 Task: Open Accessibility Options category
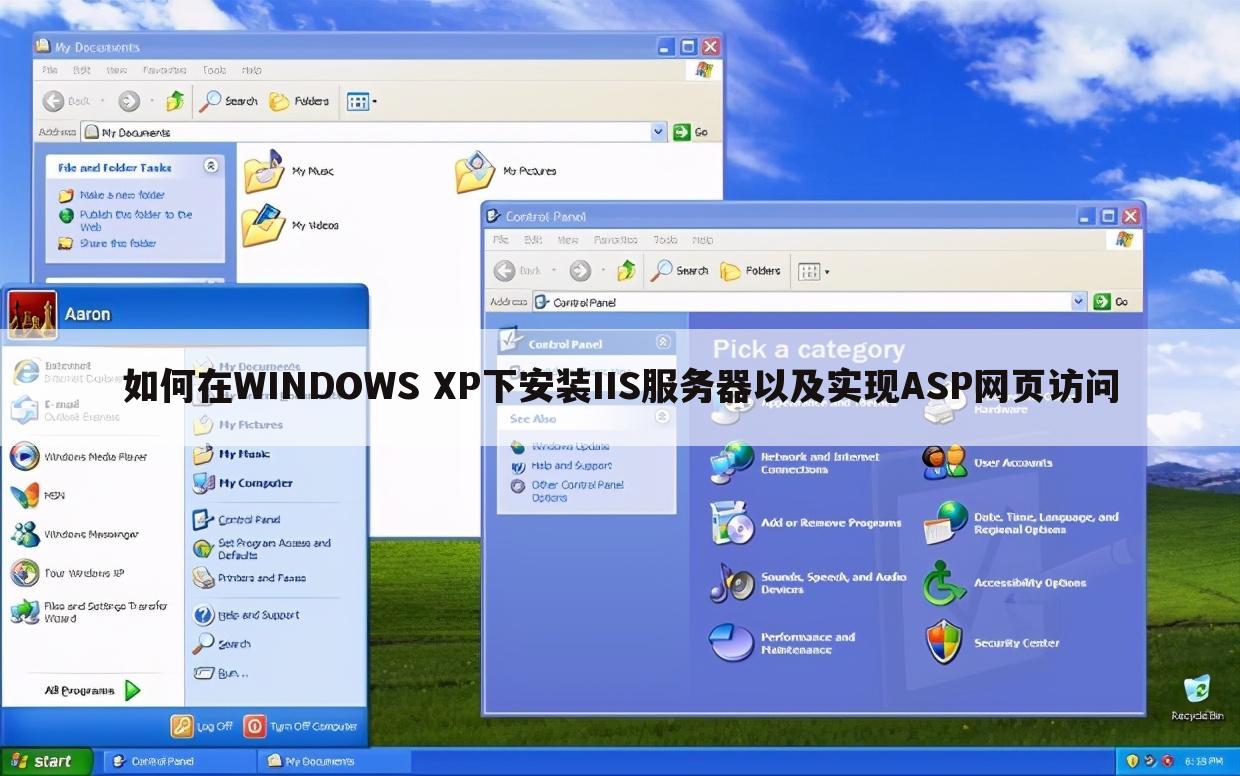coord(1004,582)
